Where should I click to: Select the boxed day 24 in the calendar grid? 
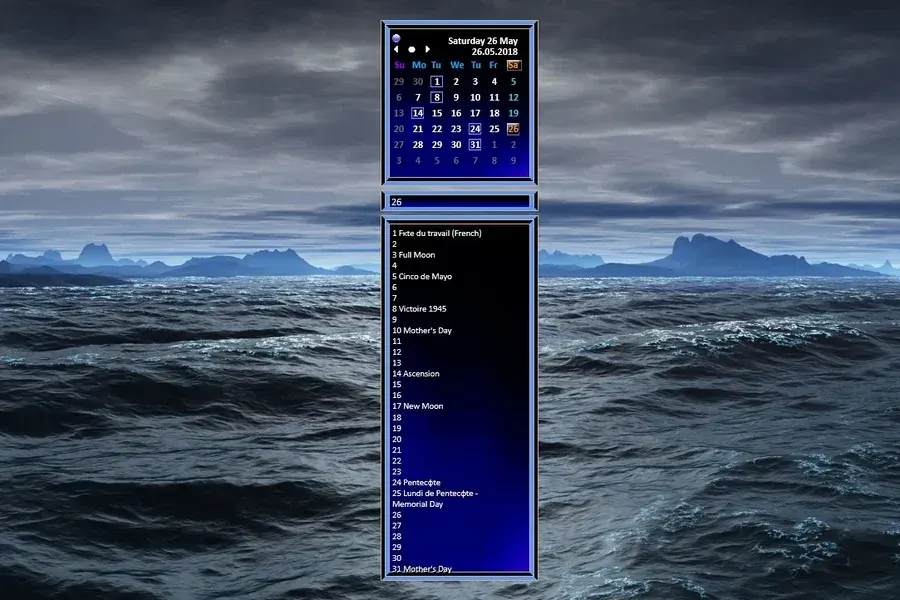point(475,129)
